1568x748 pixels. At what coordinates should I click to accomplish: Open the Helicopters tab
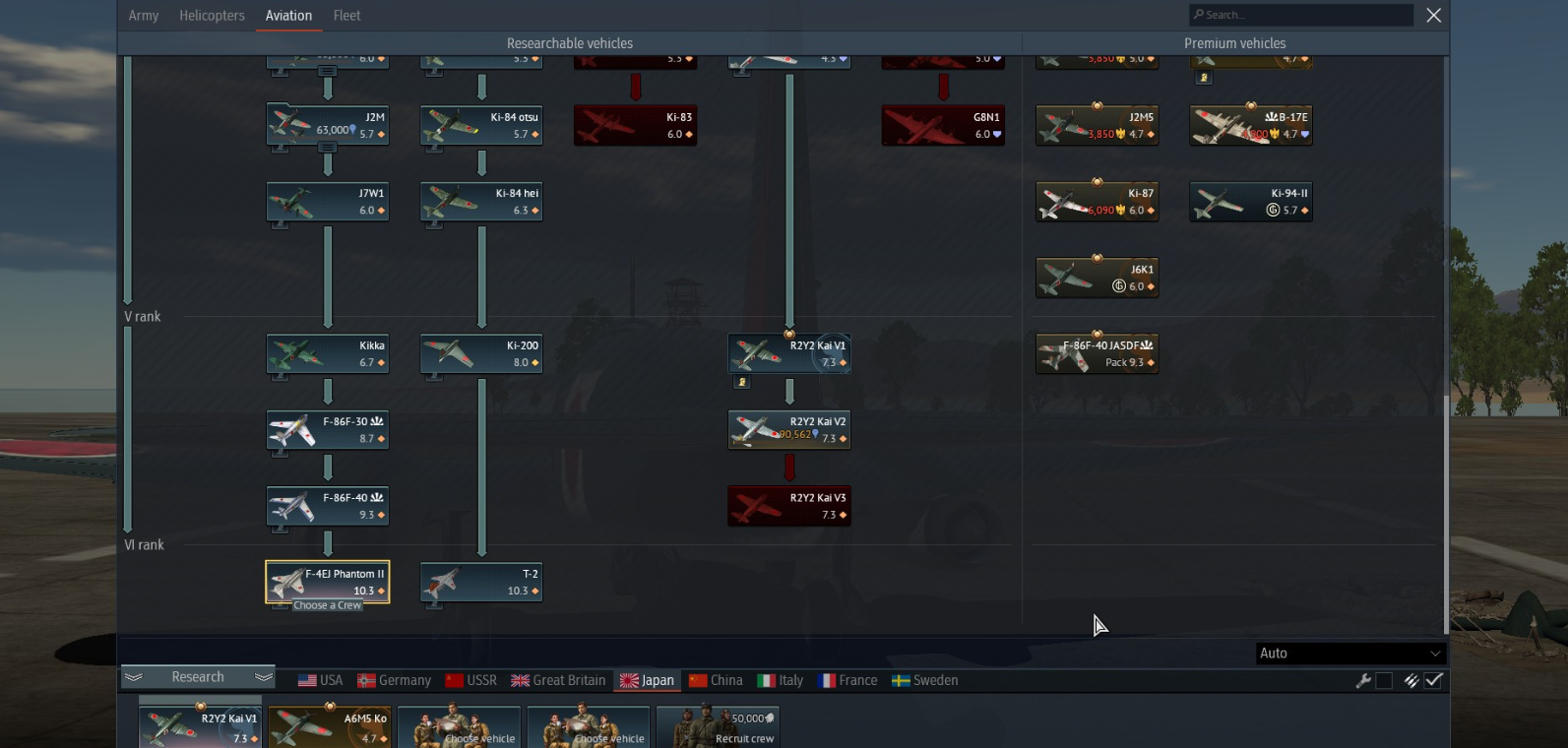tap(212, 16)
